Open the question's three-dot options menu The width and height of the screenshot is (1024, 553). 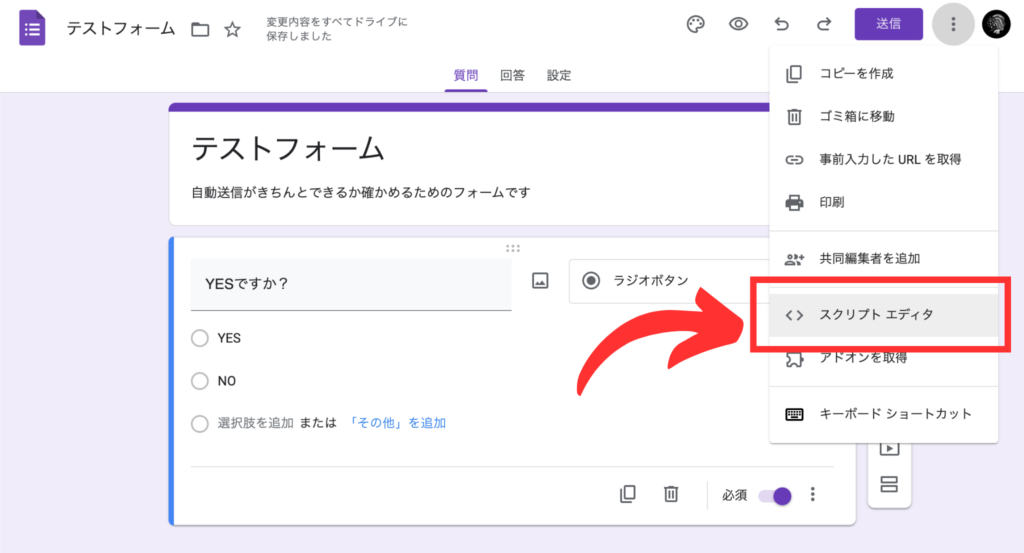(813, 494)
